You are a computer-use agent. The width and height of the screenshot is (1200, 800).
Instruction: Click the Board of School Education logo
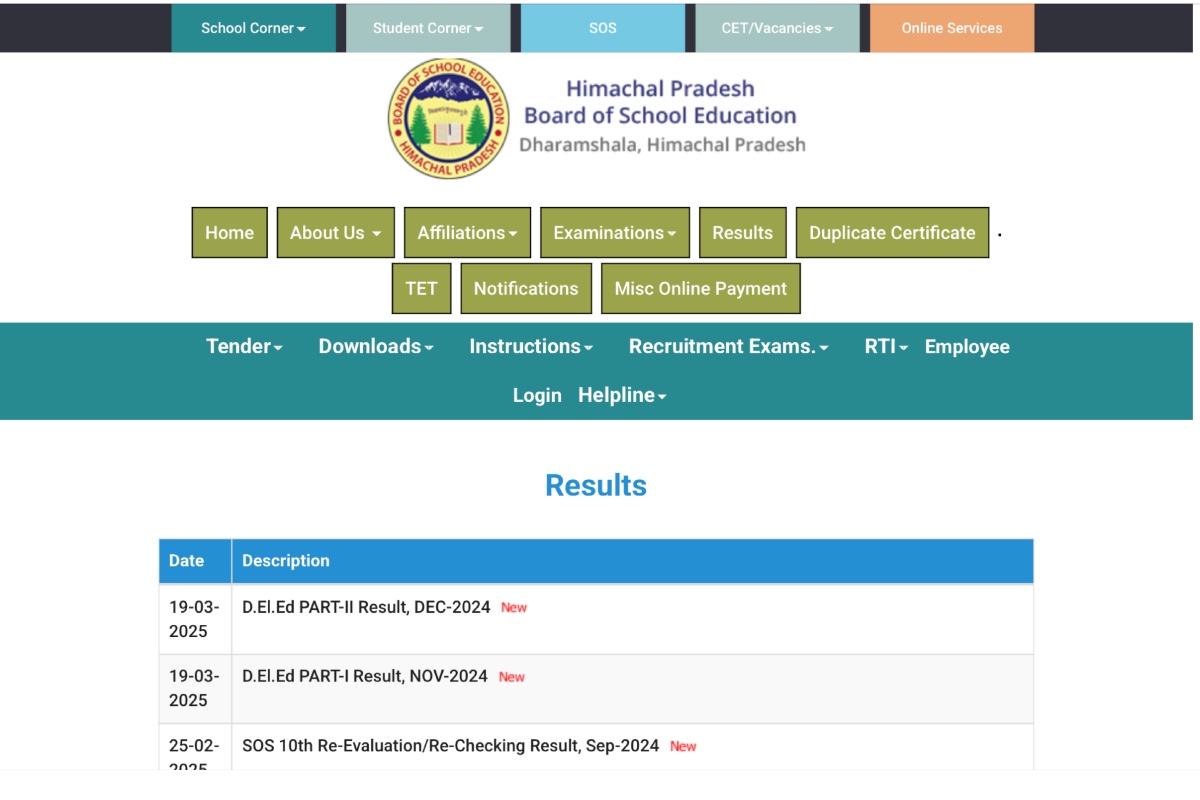[x=448, y=118]
